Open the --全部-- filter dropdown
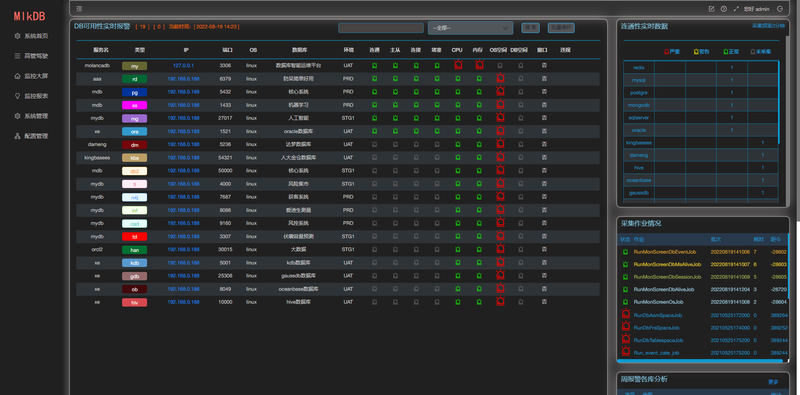 point(470,28)
